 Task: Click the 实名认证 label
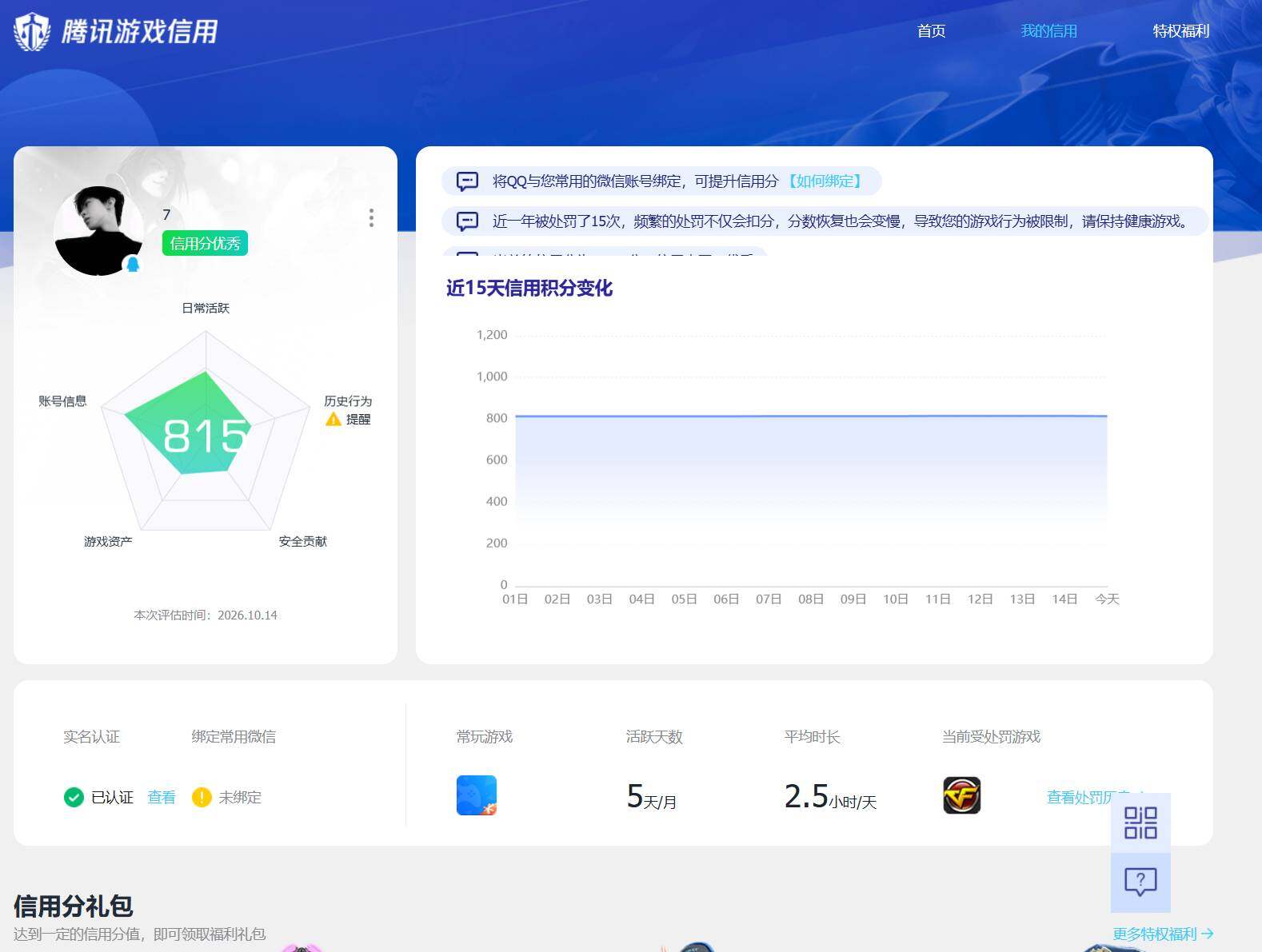pos(92,736)
